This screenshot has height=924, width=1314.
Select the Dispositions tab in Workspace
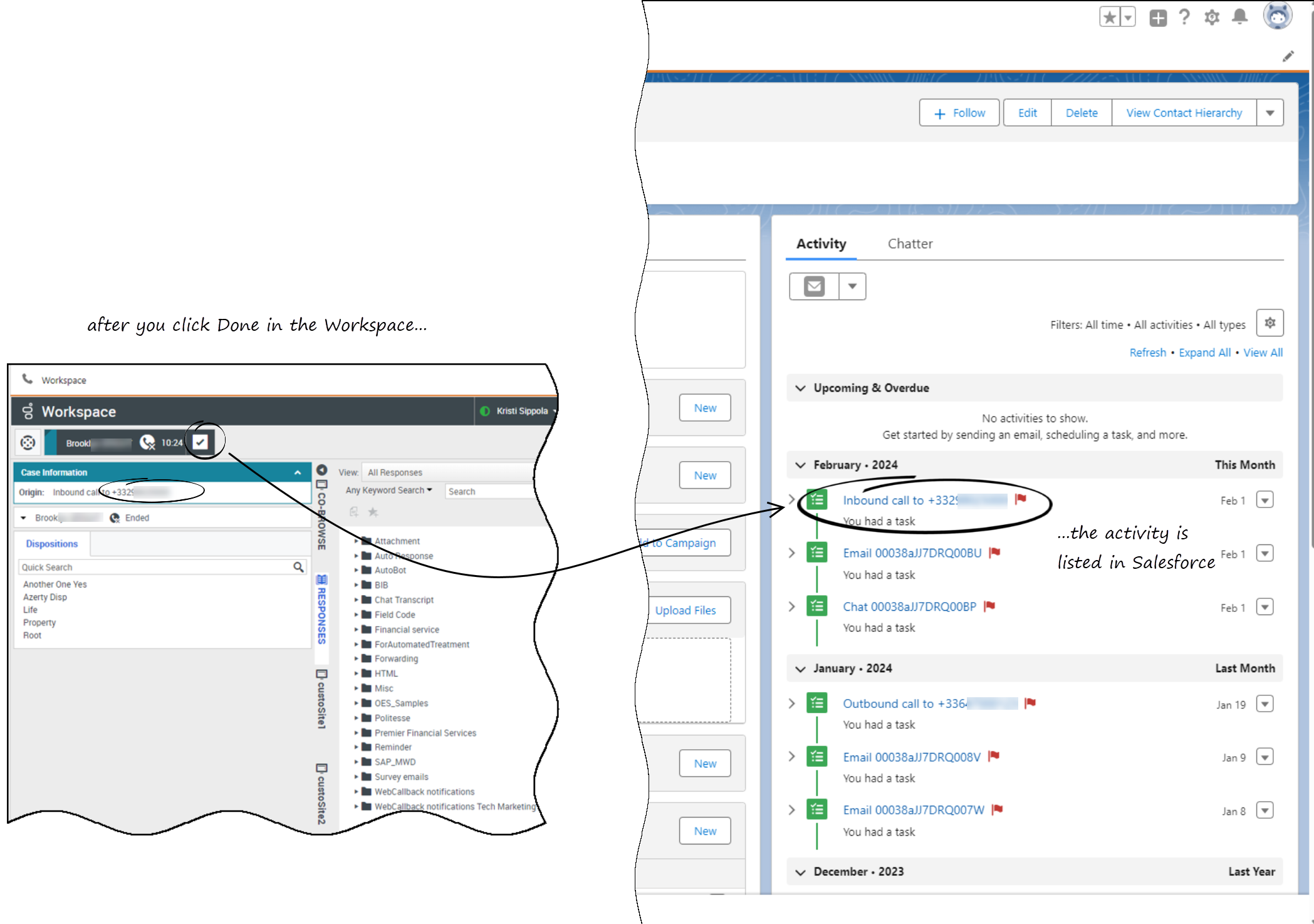pos(51,544)
